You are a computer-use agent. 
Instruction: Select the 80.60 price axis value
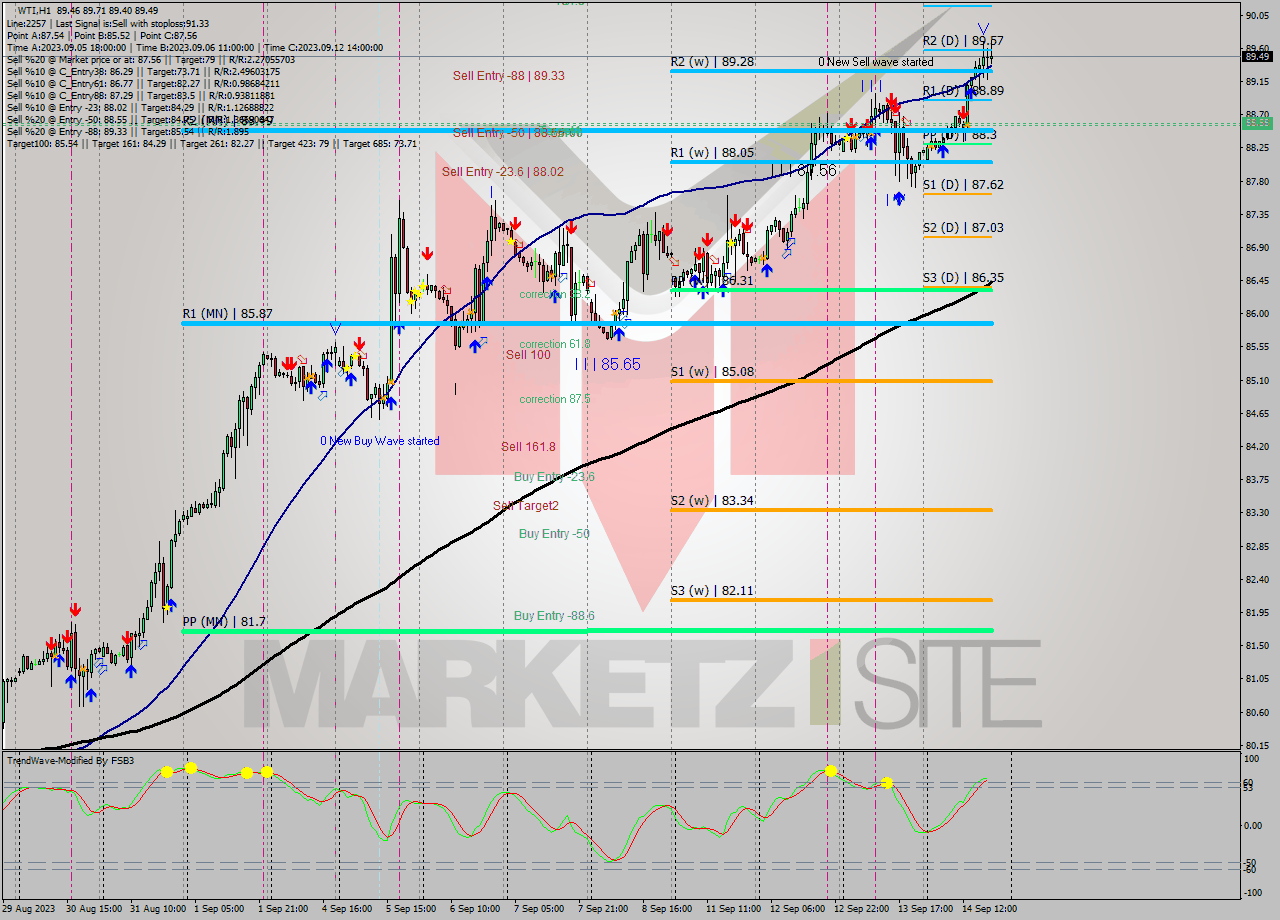click(x=1257, y=712)
